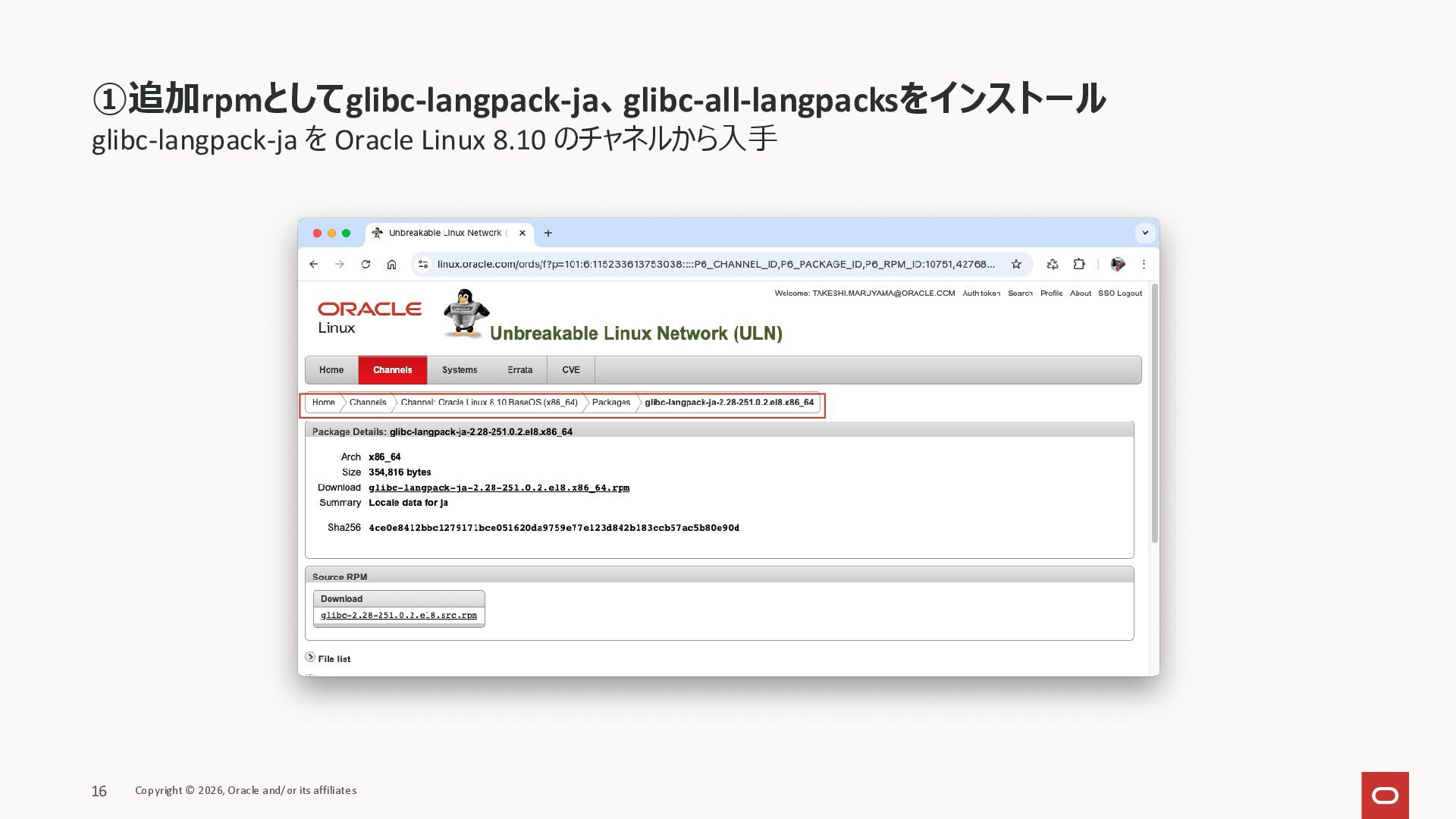Bookmark page with the star icon
Viewport: 1456px width, 819px height.
[1016, 264]
